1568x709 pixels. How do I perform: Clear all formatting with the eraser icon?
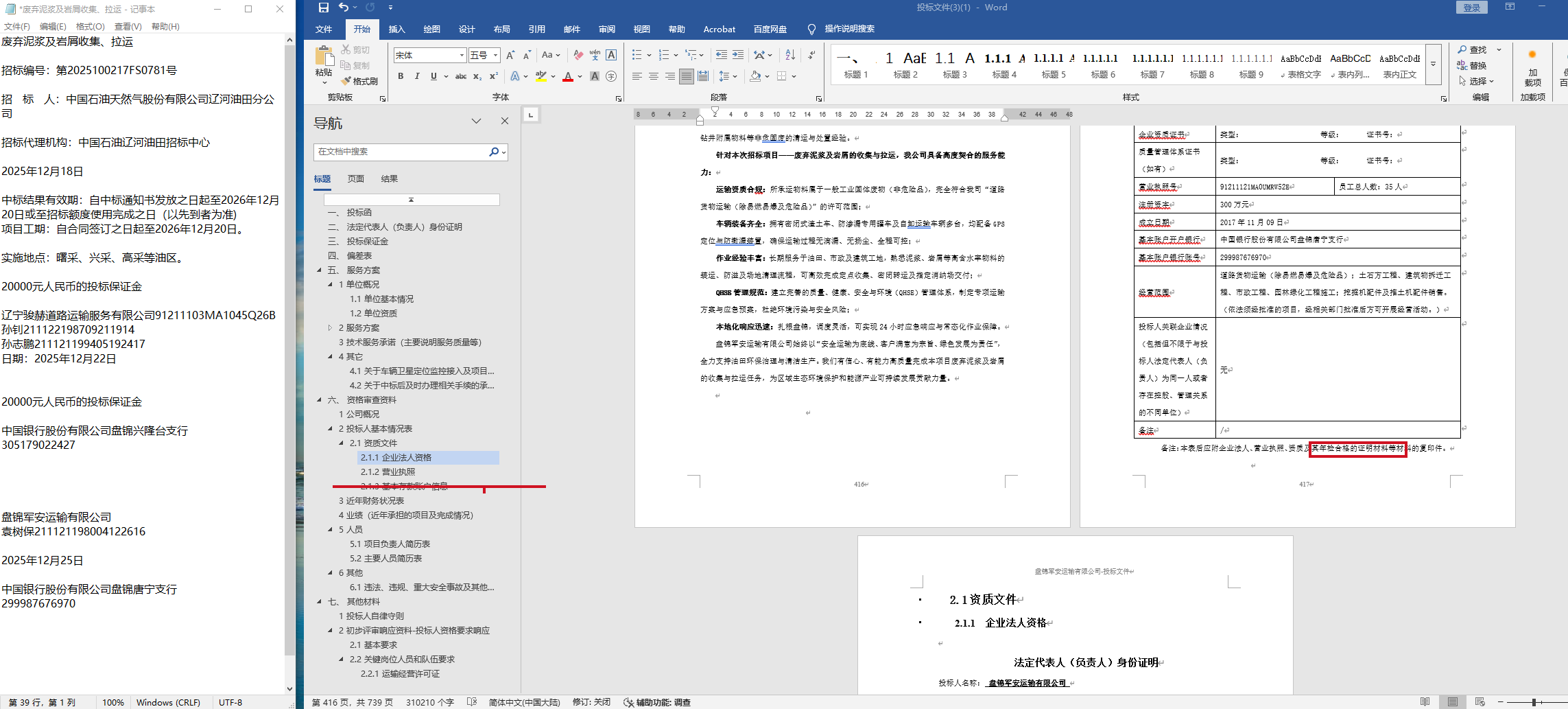[578, 55]
